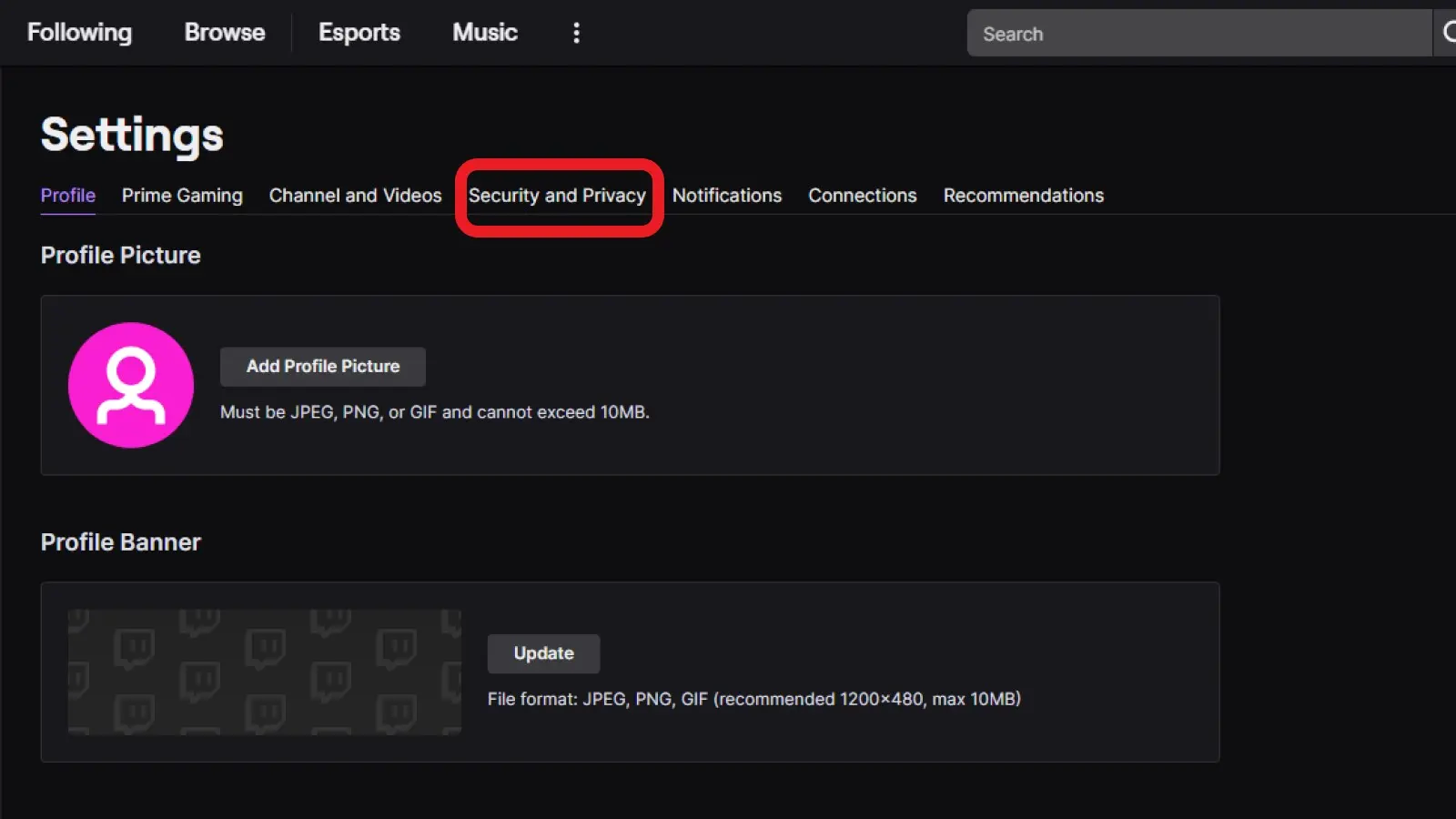Click the Add Profile Picture button
Screen dimensions: 1456x819
323,366
